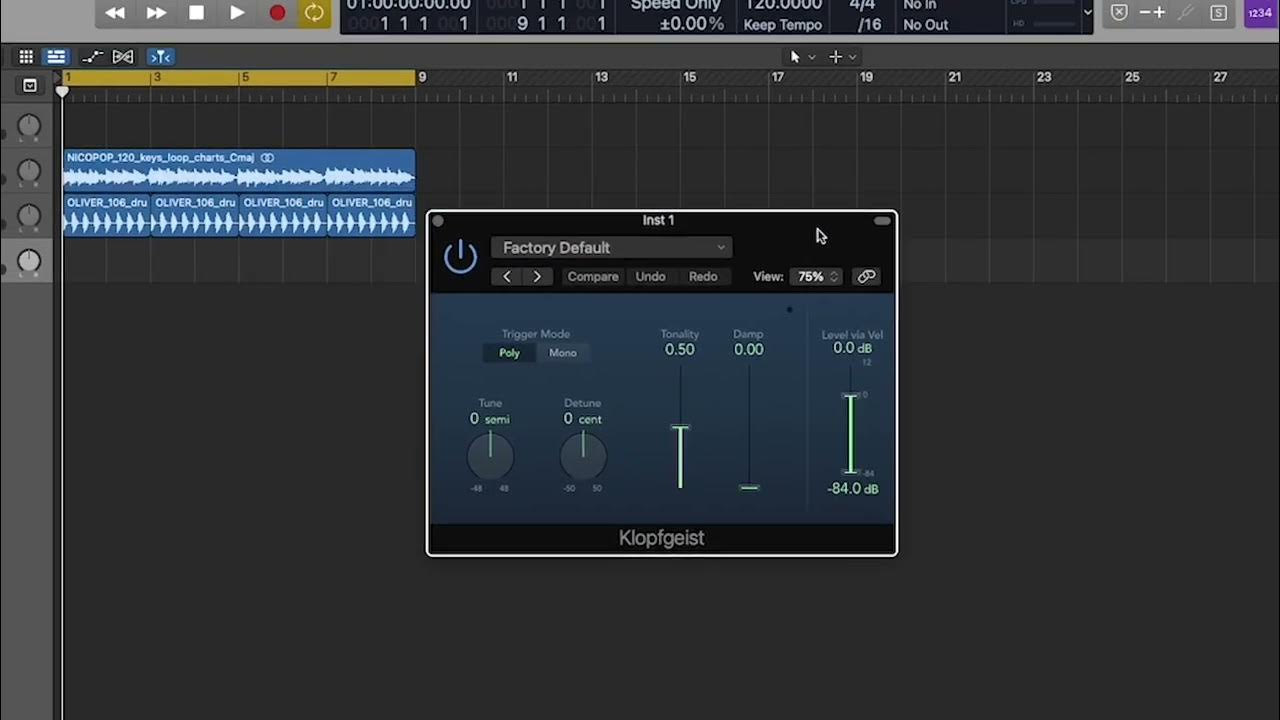This screenshot has height=720, width=1280.
Task: Toggle the blue list view button
Action: pyautogui.click(x=56, y=57)
